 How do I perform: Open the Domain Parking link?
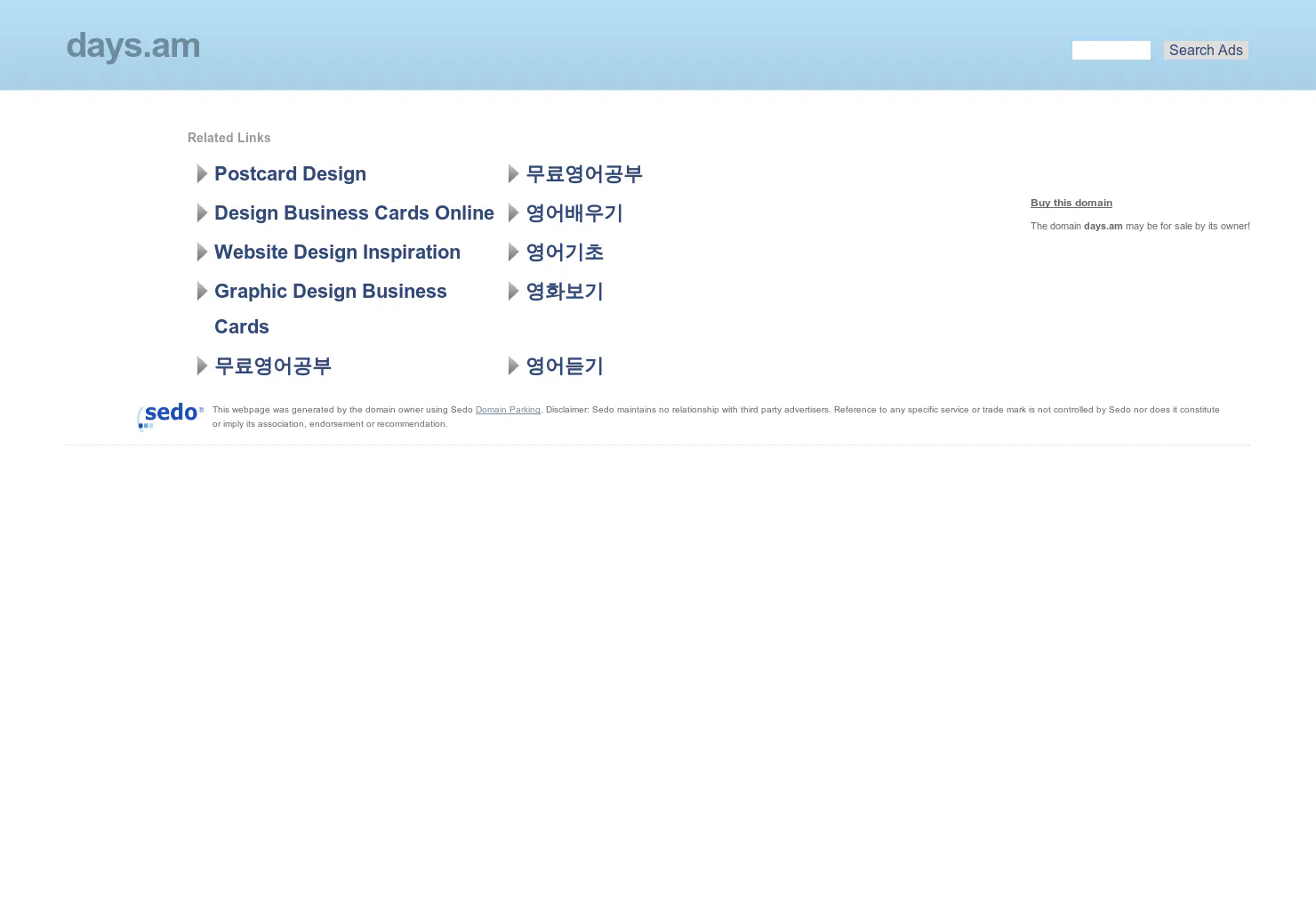[508, 410]
